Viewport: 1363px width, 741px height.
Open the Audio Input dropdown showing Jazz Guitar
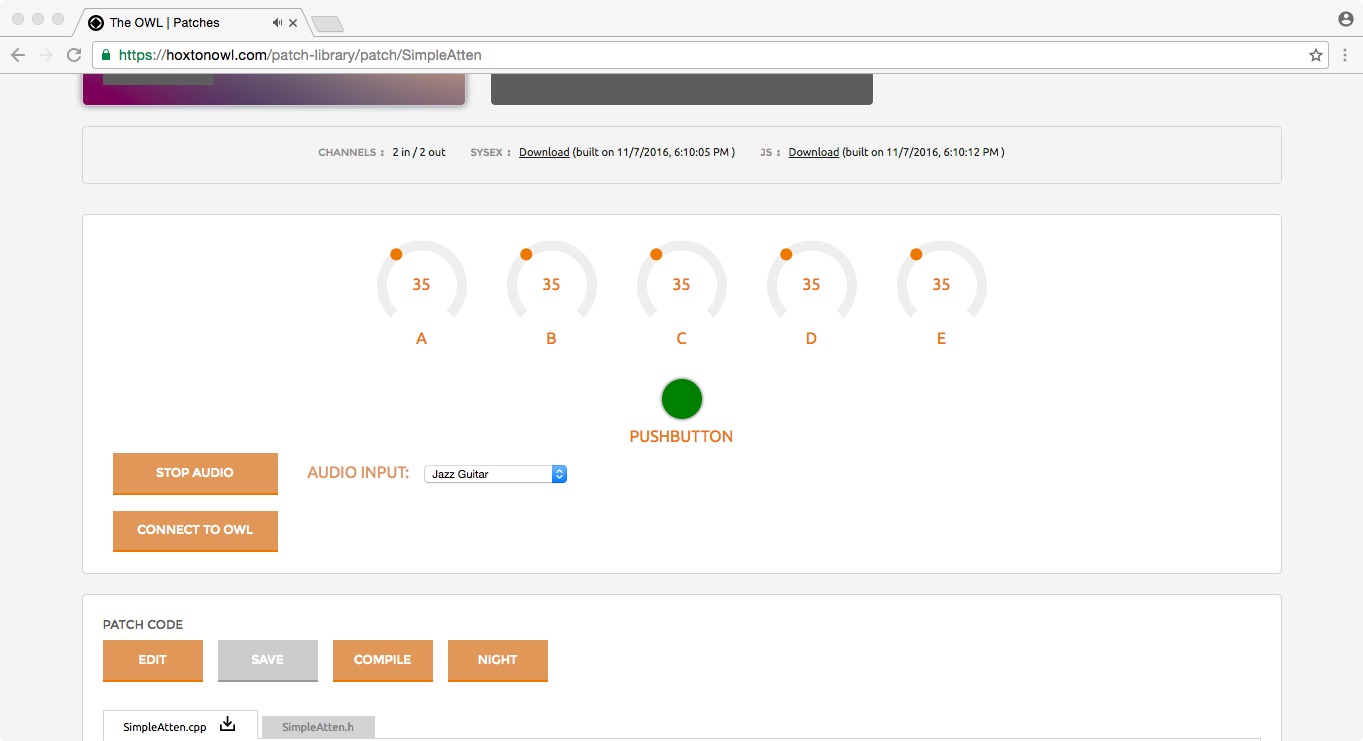tap(495, 474)
